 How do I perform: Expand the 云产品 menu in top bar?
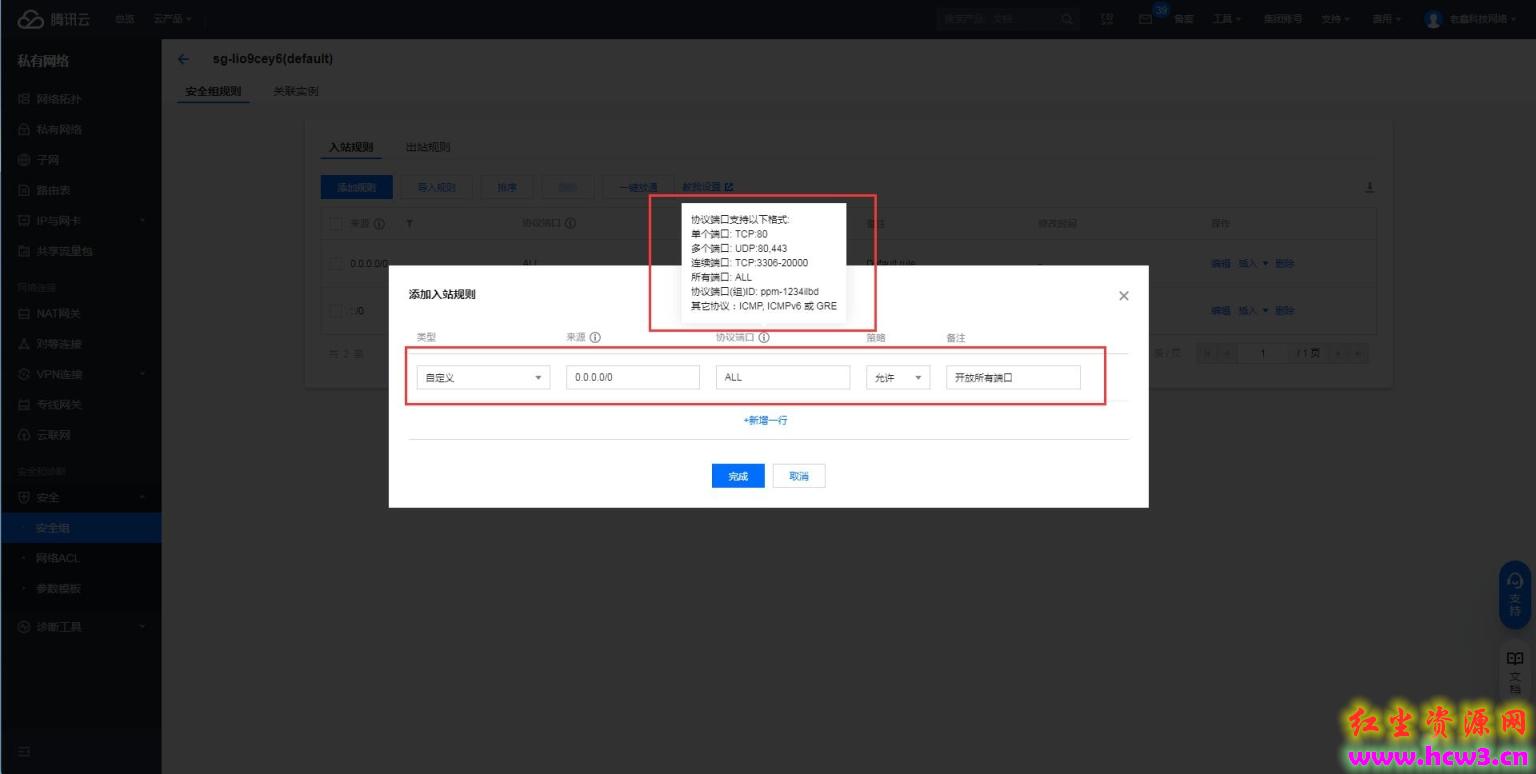[x=172, y=19]
